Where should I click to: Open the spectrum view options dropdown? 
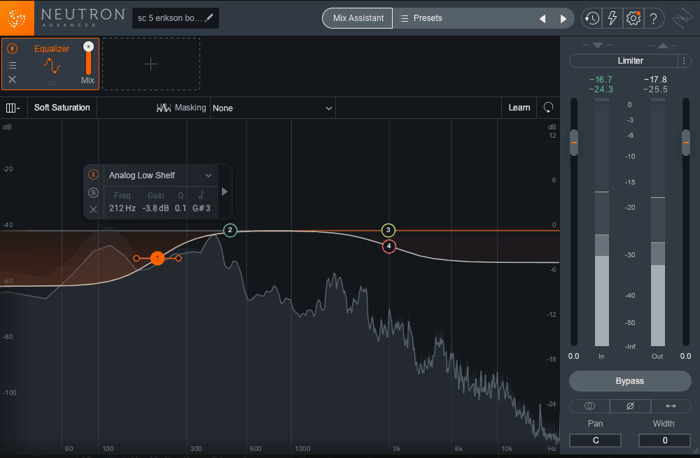pos(12,108)
